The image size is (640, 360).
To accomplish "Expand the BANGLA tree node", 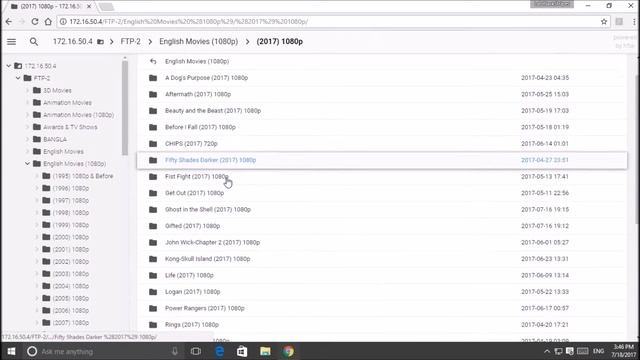I will pyautogui.click(x=27, y=139).
